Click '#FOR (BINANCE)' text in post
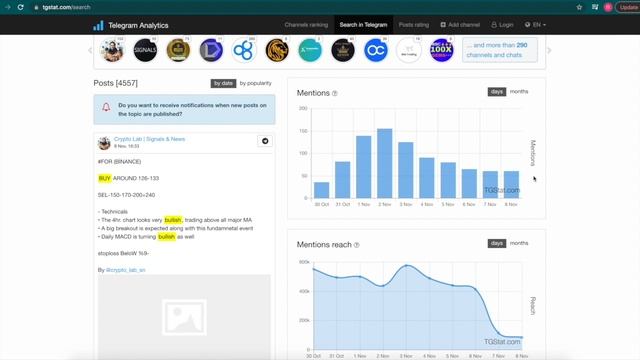 (119, 162)
